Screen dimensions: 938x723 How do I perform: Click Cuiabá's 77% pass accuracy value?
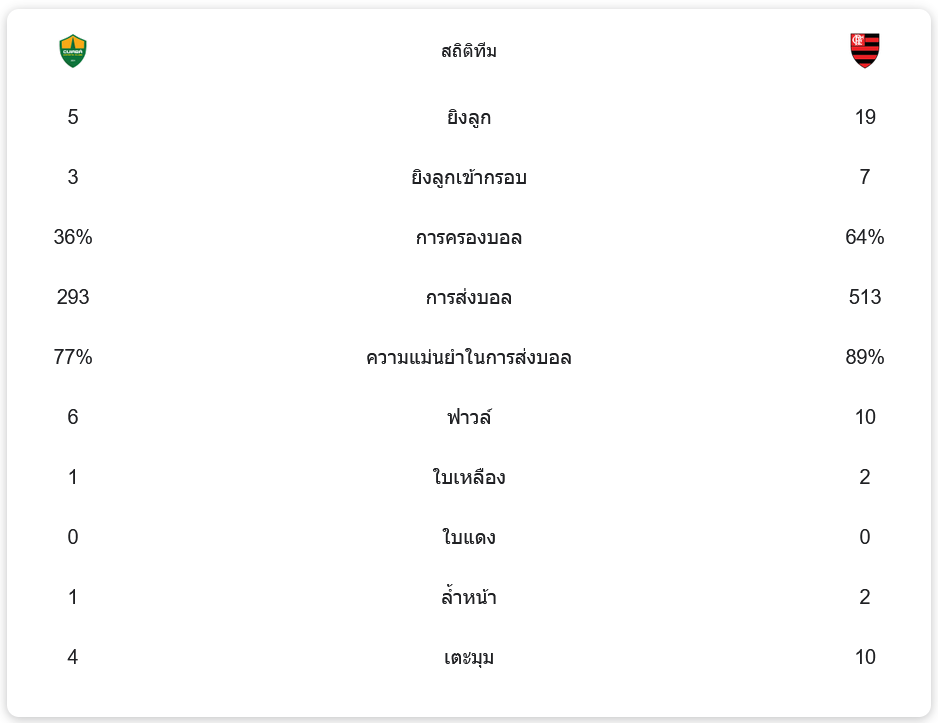point(73,357)
